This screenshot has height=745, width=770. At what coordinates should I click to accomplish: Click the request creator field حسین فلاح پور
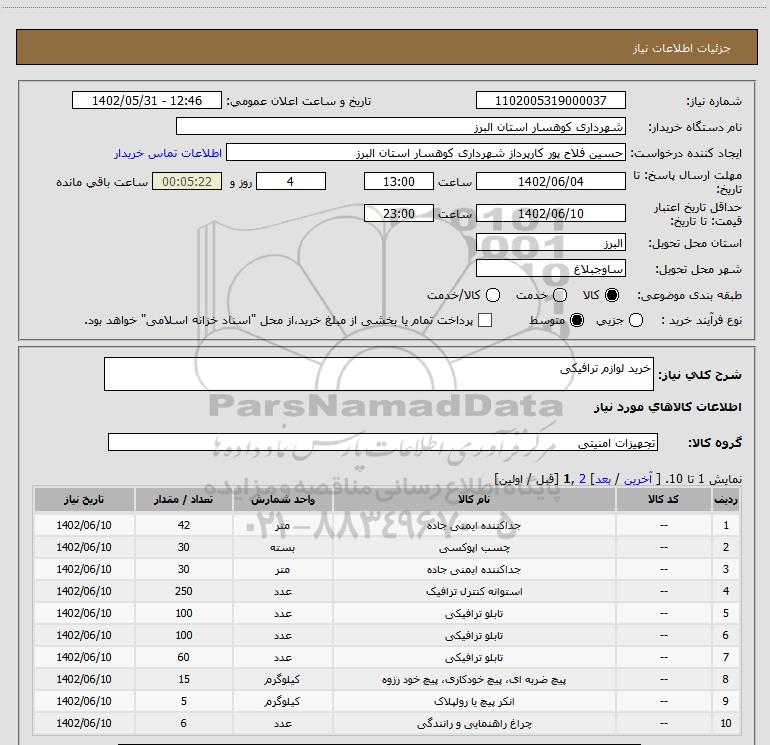click(x=426, y=153)
